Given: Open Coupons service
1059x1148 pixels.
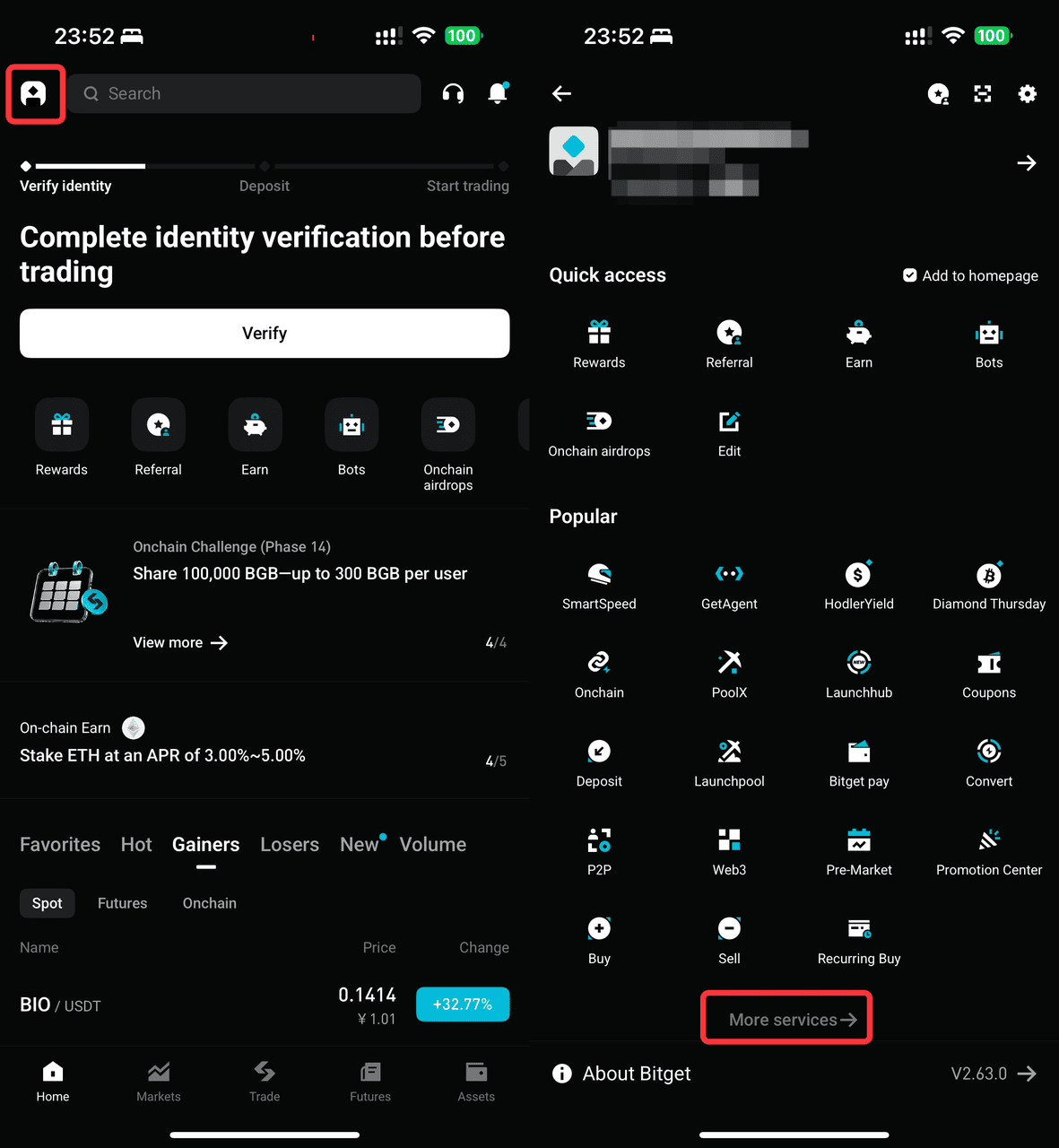Looking at the screenshot, I should pos(989,674).
